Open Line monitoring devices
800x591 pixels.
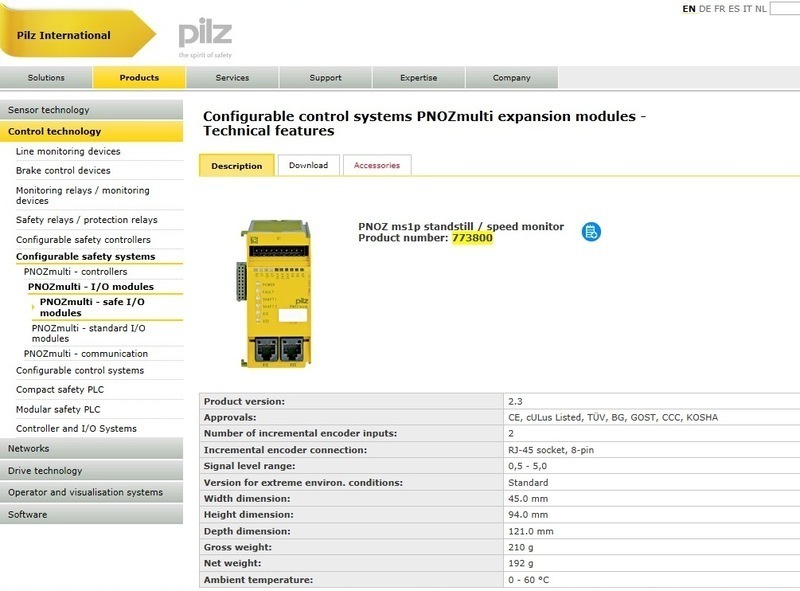pyautogui.click(x=68, y=151)
